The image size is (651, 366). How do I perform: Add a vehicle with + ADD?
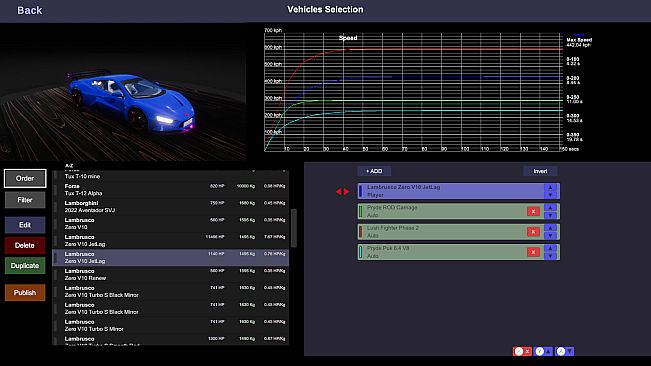pyautogui.click(x=374, y=171)
